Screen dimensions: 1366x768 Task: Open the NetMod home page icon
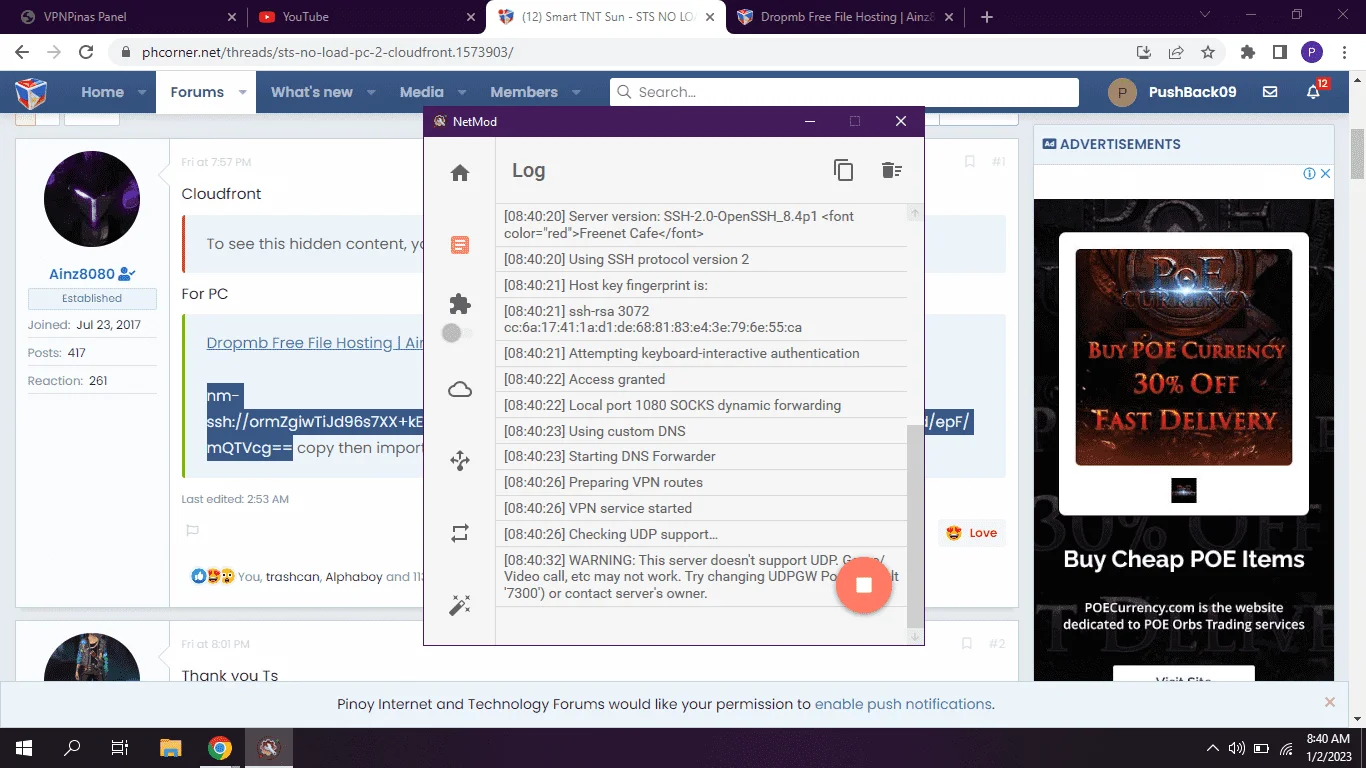coord(460,173)
